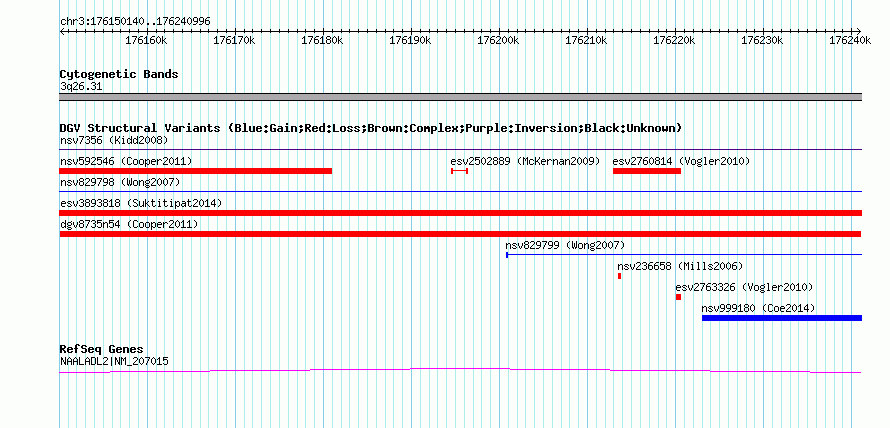
Task: Open variant esv2760814 (Vogler2010) label
Action: coord(681,161)
